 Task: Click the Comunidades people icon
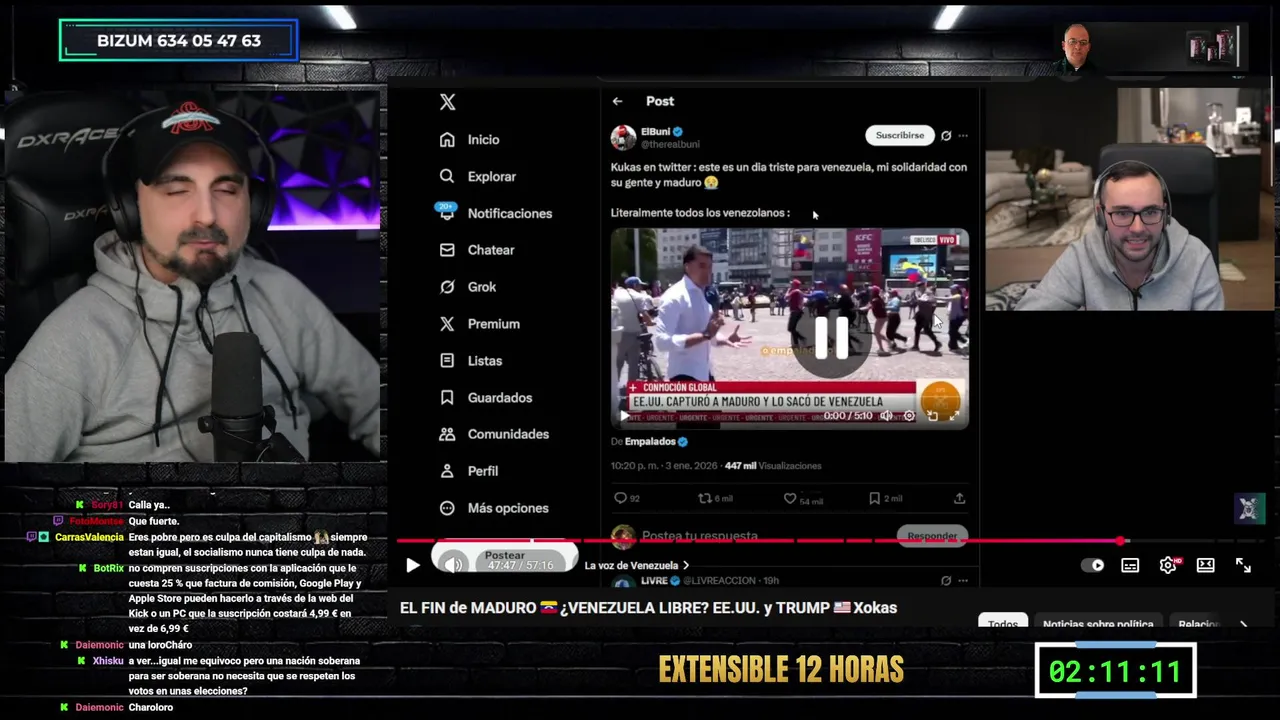pyautogui.click(x=447, y=434)
